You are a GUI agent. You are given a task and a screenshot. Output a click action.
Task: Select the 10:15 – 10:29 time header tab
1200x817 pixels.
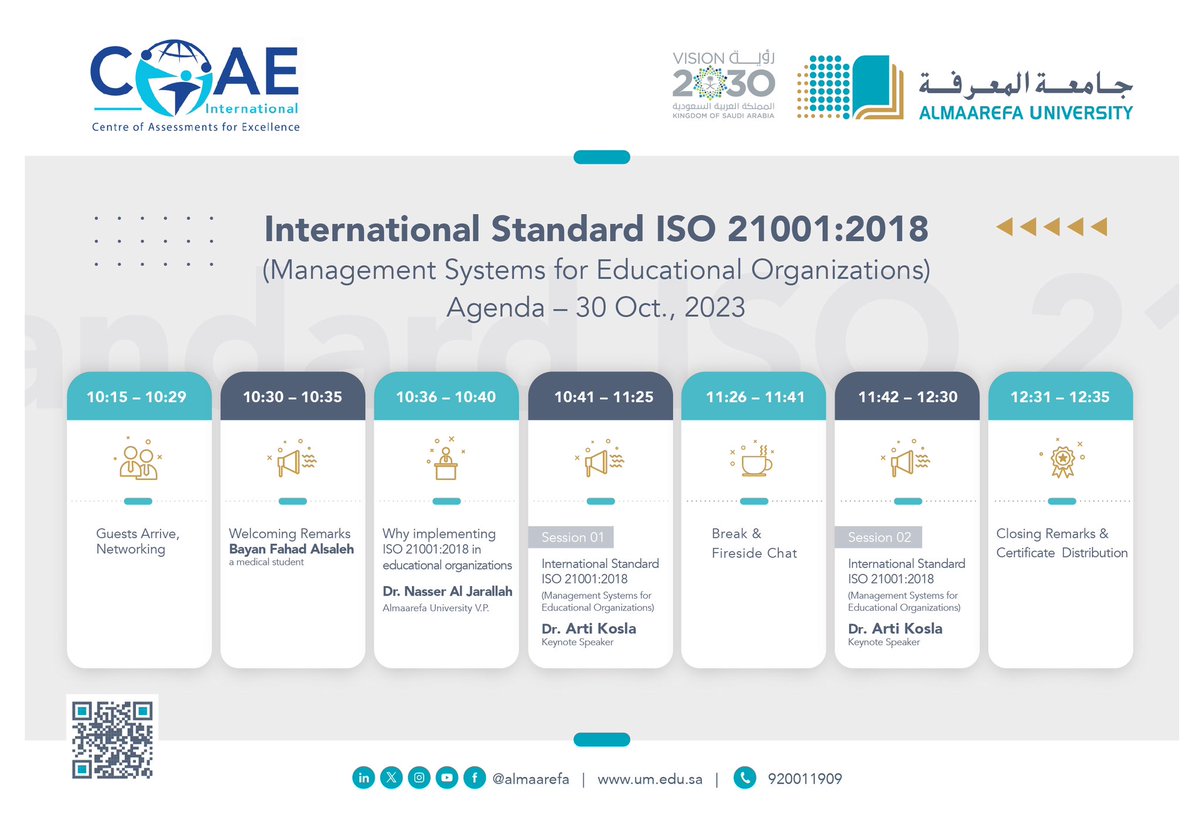click(x=138, y=396)
